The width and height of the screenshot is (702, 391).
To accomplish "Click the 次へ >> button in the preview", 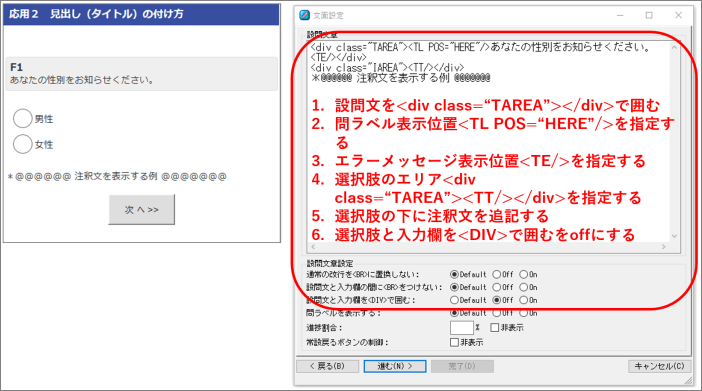I will [x=141, y=210].
